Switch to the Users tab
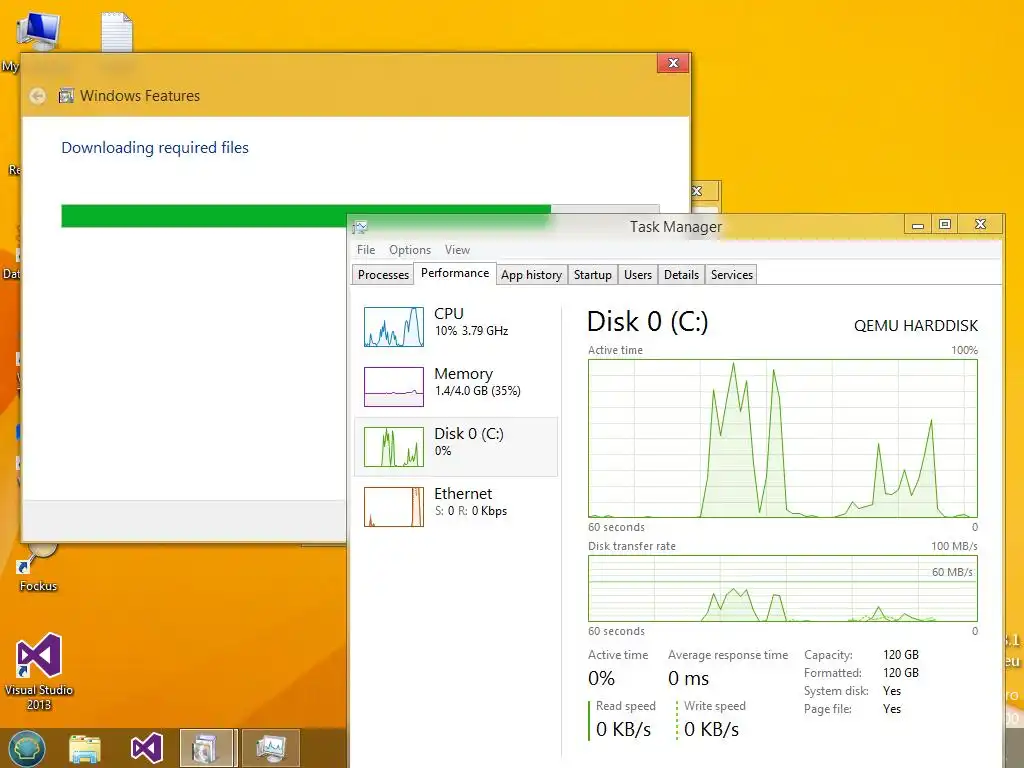Viewport: 1024px width, 768px height. coord(637,275)
